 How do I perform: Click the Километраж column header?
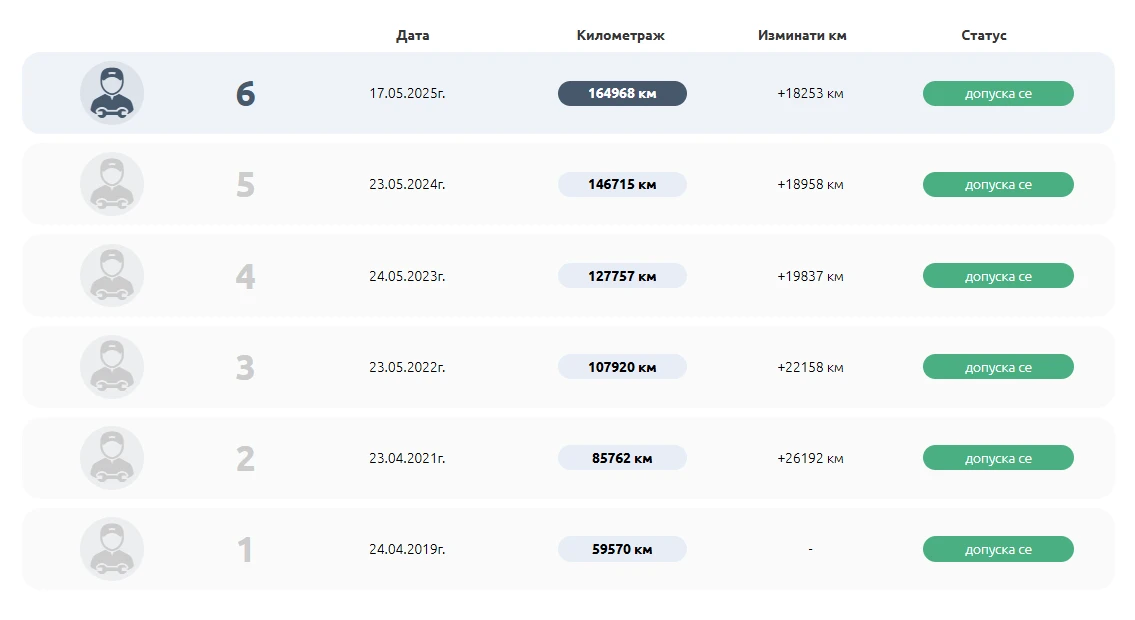coord(621,35)
